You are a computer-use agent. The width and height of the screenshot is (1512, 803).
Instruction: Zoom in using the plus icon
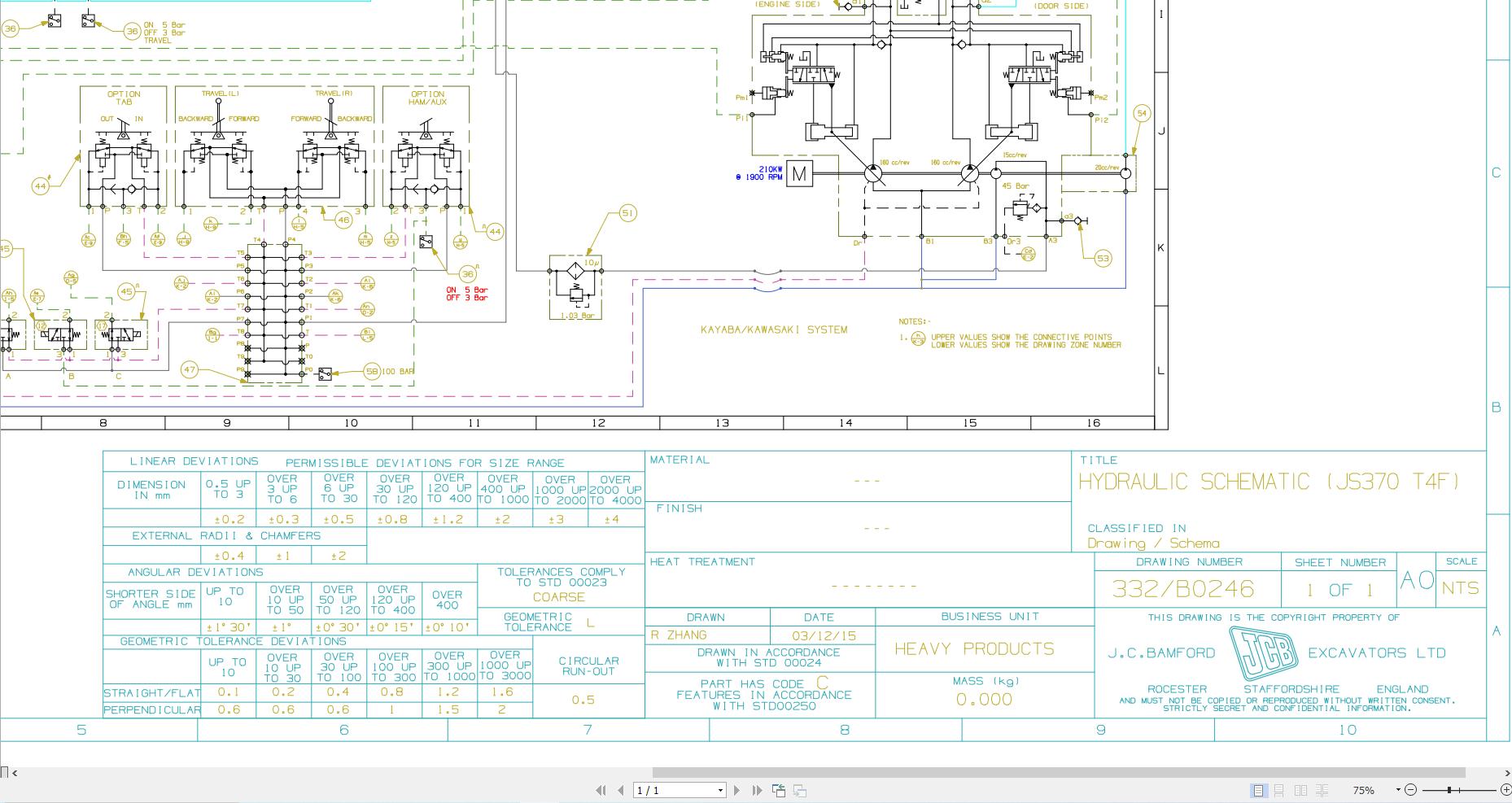(1505, 789)
